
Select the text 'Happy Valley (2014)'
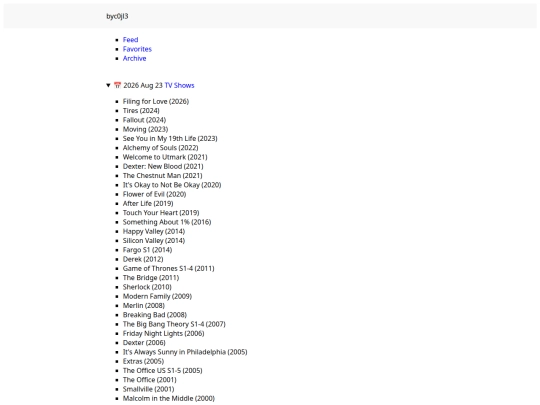tap(154, 231)
